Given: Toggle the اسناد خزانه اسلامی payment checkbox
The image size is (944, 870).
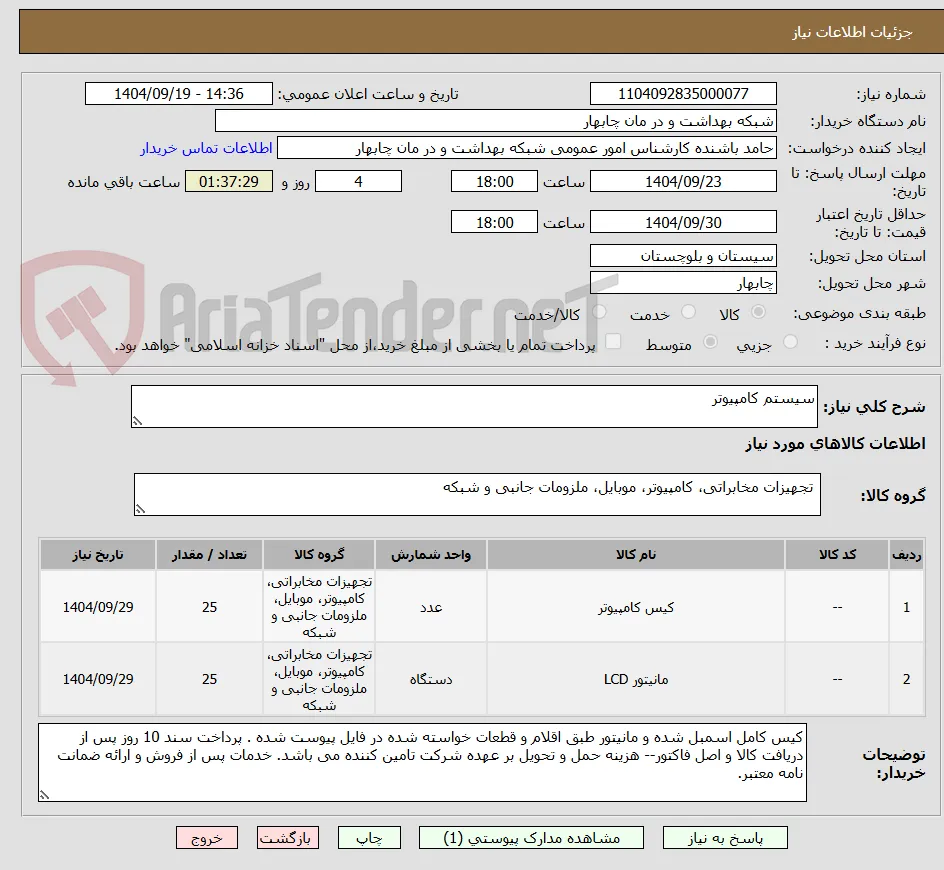Looking at the screenshot, I should coord(613,341).
